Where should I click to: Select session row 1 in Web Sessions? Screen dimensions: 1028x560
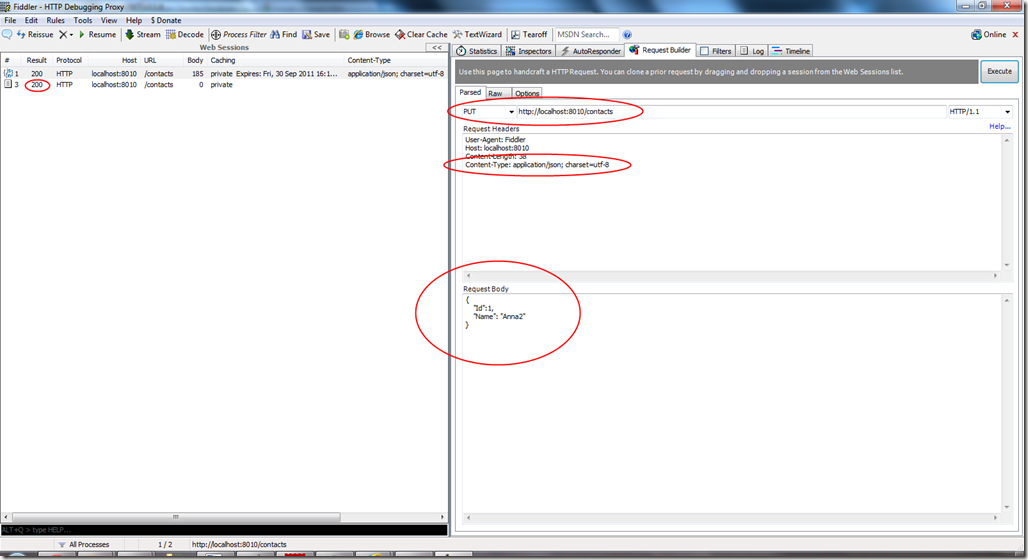(224, 73)
